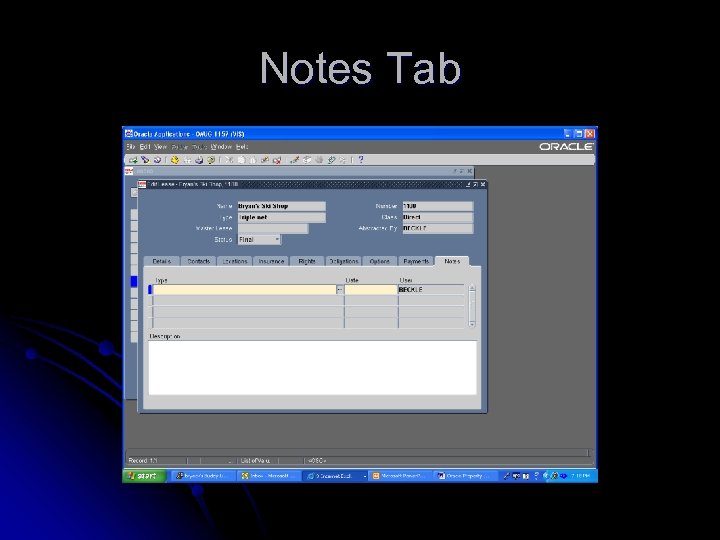The width and height of the screenshot is (720, 540).
Task: Click the Class field showing Direct
Action: click(x=438, y=217)
